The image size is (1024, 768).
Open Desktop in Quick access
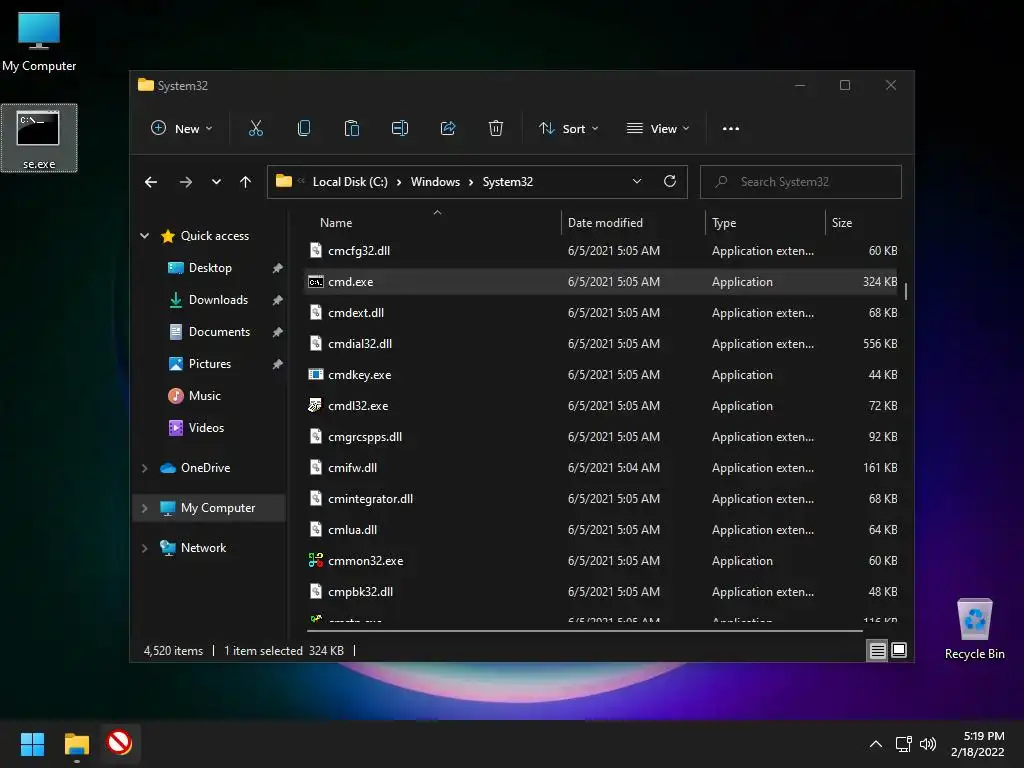(210, 268)
